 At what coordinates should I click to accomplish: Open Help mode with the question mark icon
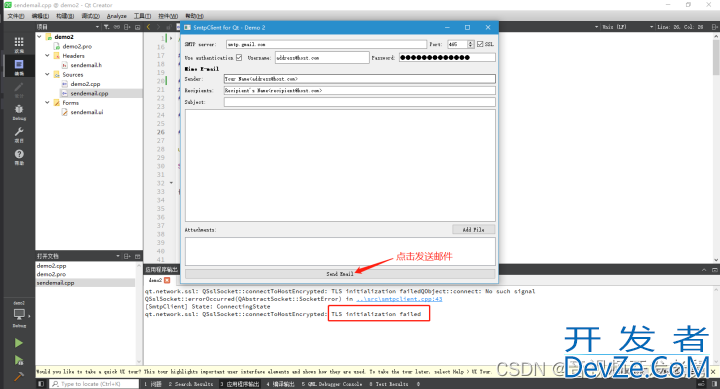pyautogui.click(x=19, y=156)
